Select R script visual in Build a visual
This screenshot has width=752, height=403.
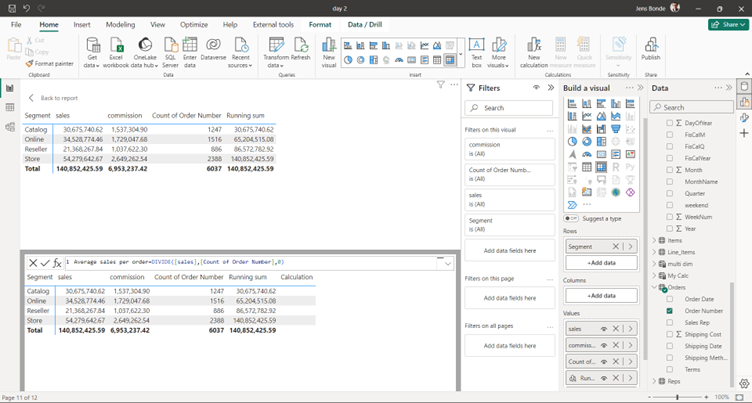click(616, 167)
